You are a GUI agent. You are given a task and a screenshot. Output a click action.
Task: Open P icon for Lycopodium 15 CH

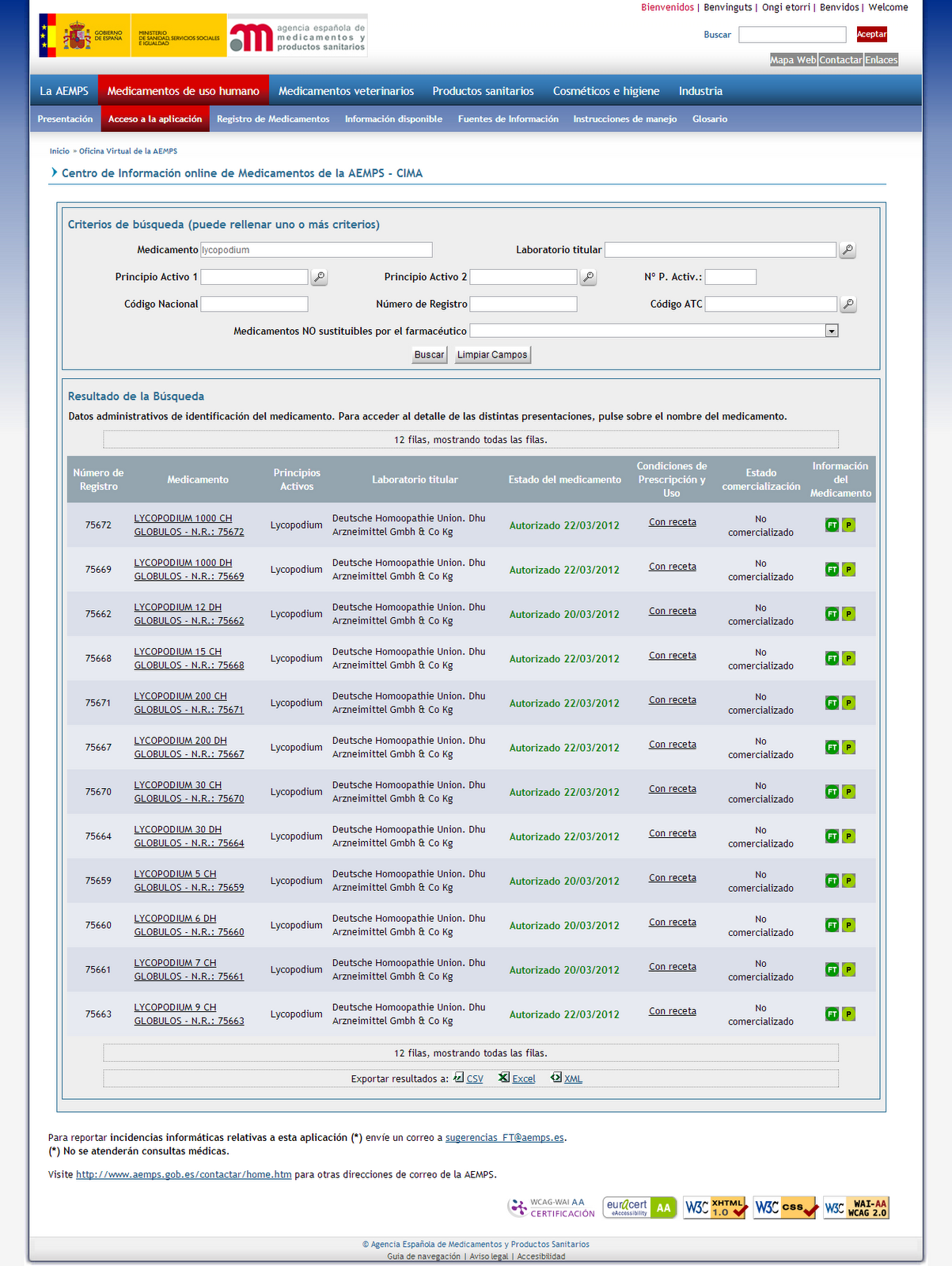(x=848, y=658)
